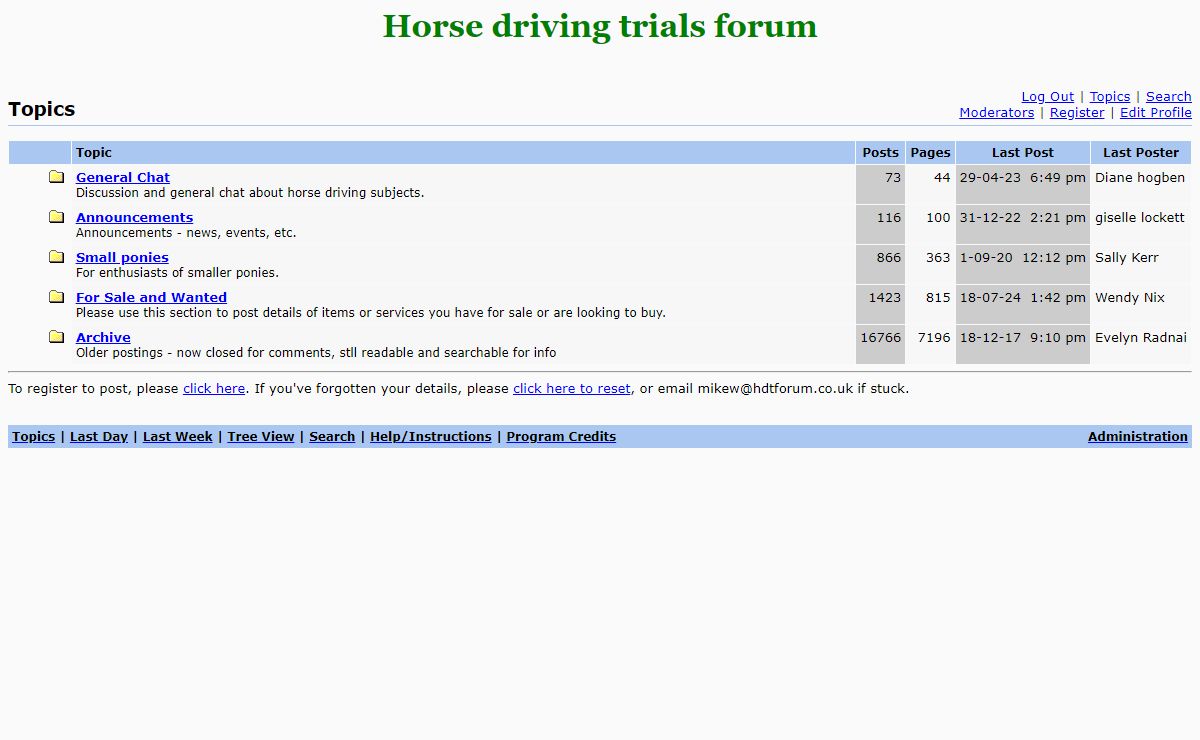Open the For Sale and Wanted topic

[151, 298]
